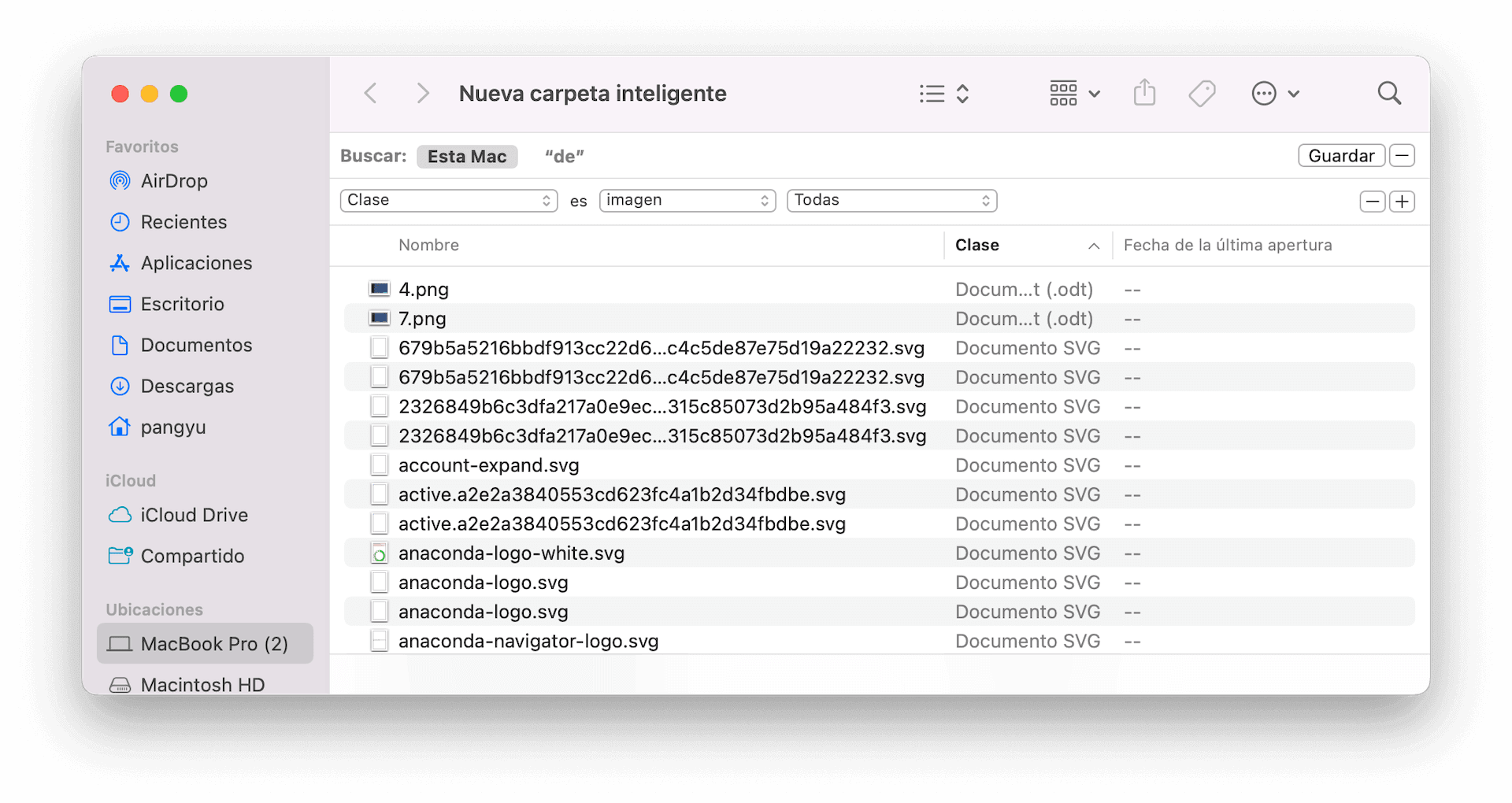Open the ellipsis action menu

[x=1275, y=94]
